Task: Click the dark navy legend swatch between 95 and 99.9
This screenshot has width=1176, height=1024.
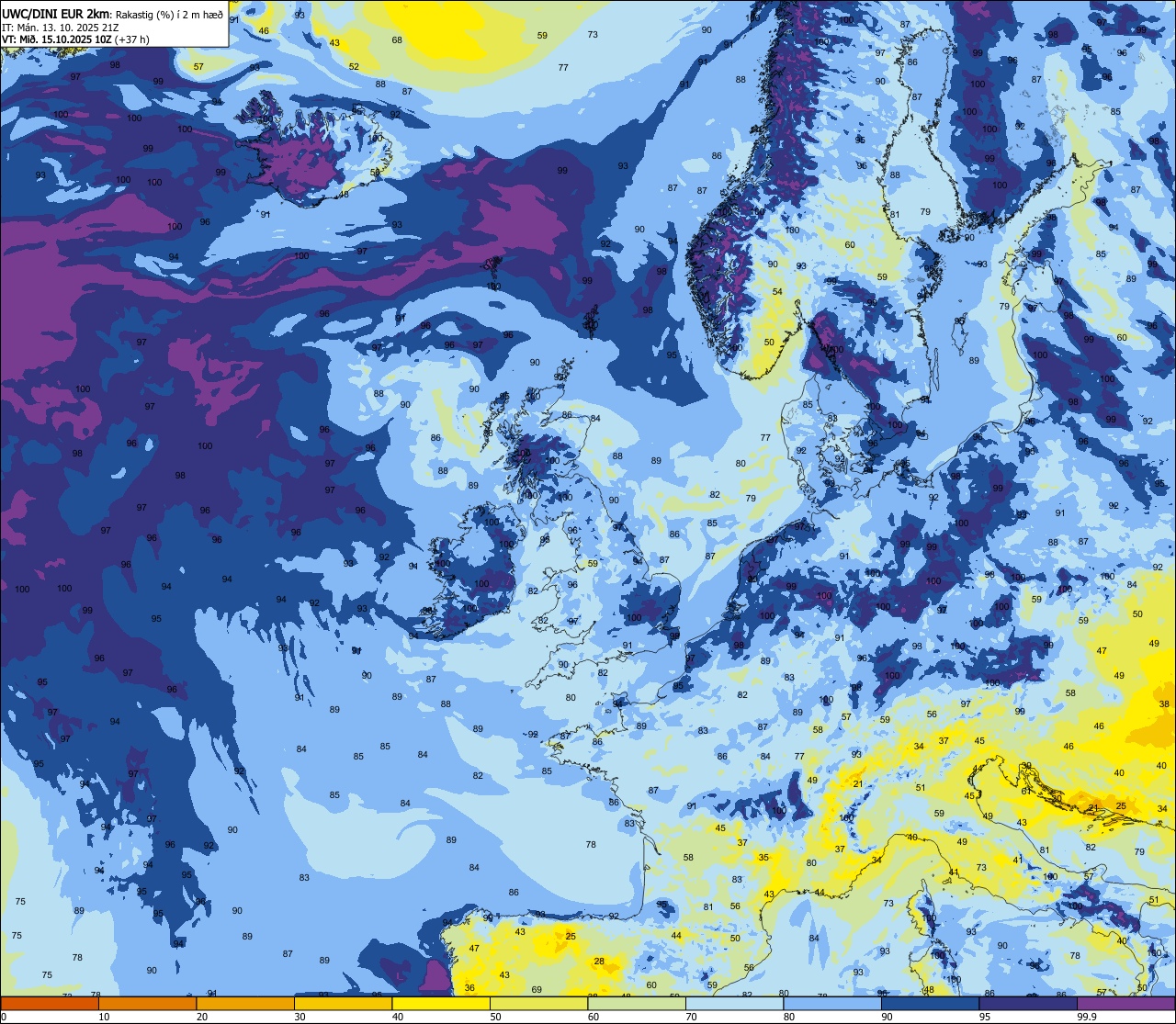Action: pos(1028,1003)
